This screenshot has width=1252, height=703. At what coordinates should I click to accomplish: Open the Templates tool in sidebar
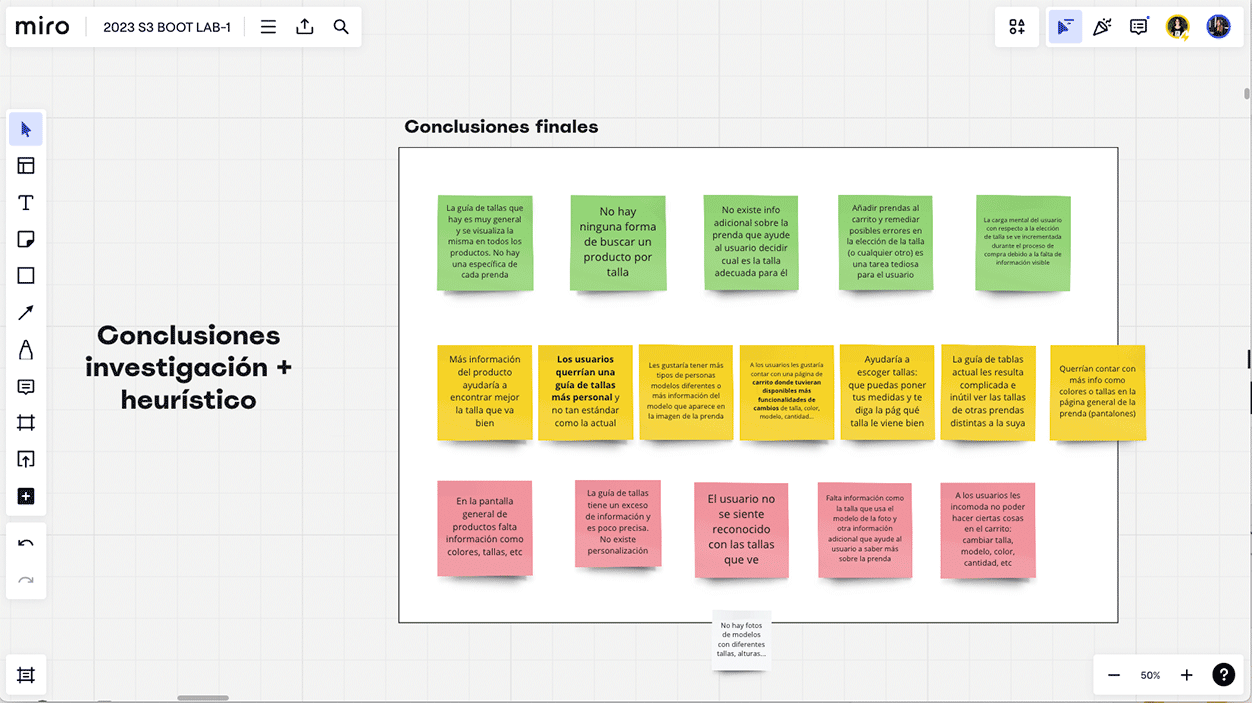[26, 166]
